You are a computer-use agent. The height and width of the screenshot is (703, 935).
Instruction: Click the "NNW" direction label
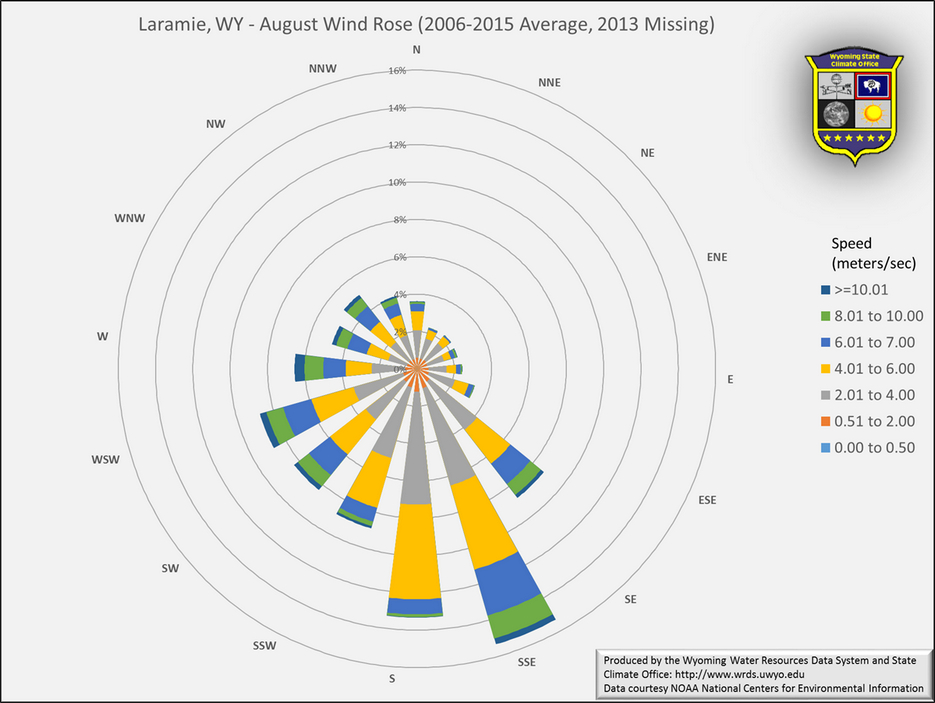click(323, 69)
